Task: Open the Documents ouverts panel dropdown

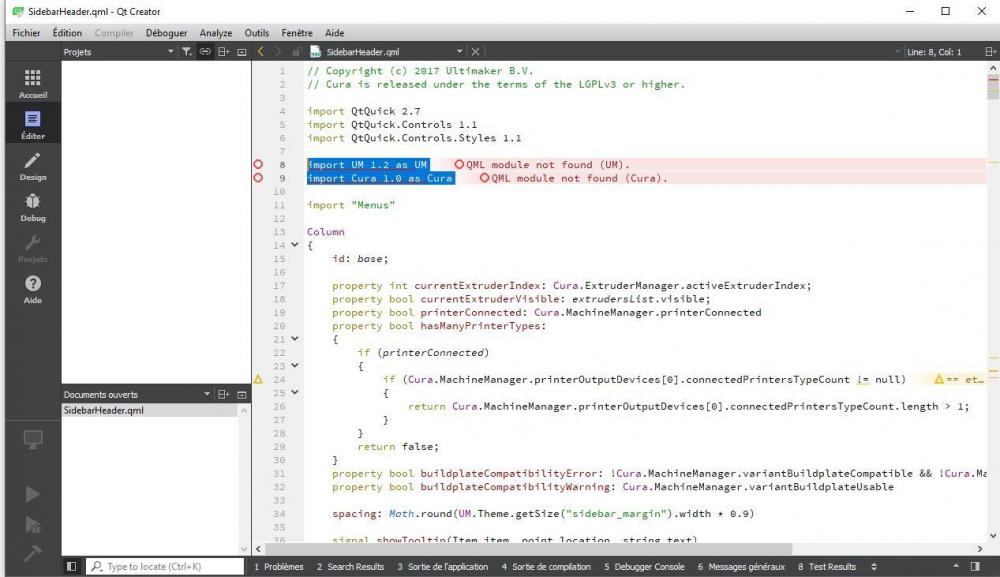Action: pos(207,395)
